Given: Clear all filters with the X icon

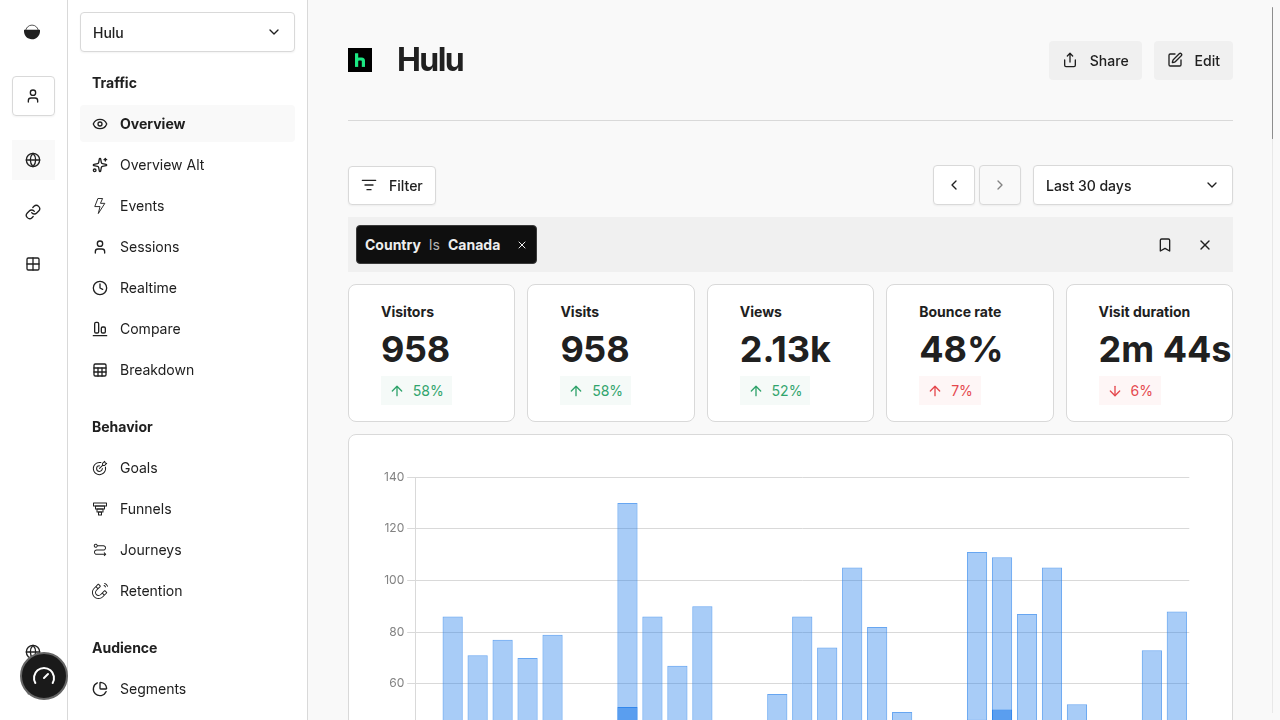Looking at the screenshot, I should coord(1205,245).
